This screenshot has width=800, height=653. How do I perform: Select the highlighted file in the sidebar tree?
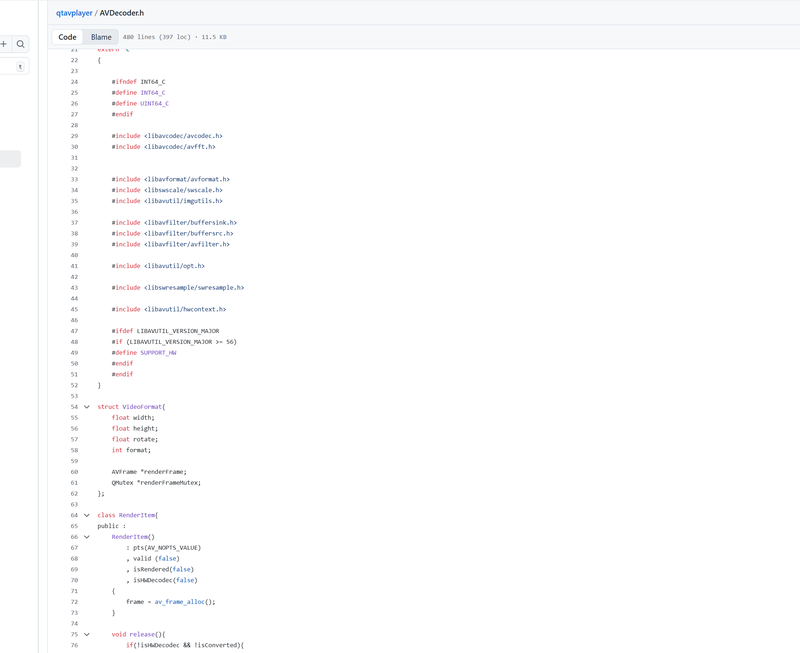(10, 159)
